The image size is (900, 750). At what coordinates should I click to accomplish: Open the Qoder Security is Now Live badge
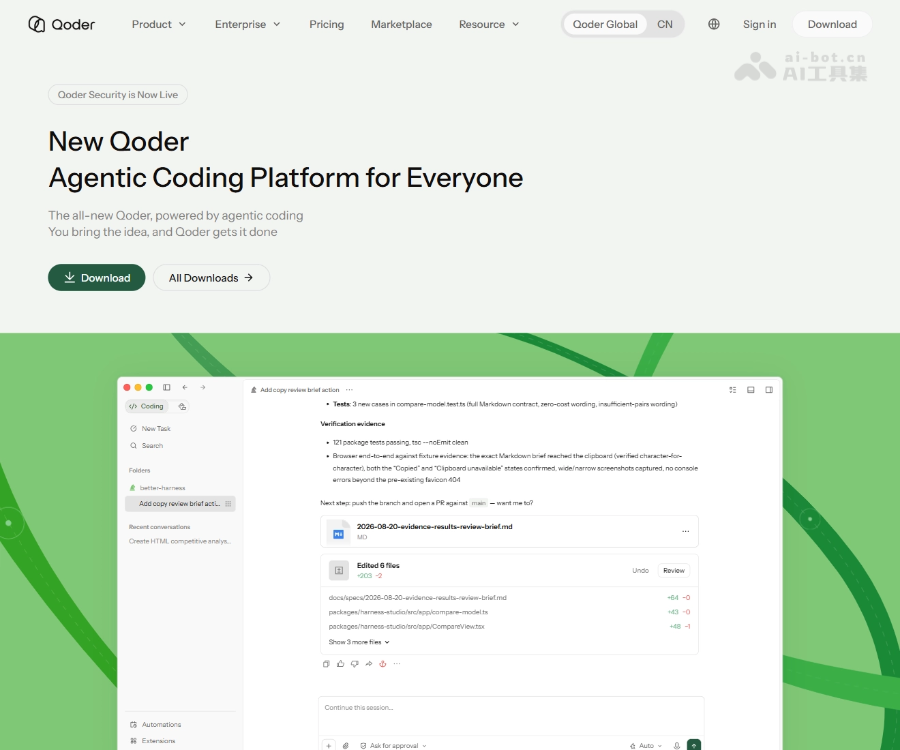click(118, 95)
